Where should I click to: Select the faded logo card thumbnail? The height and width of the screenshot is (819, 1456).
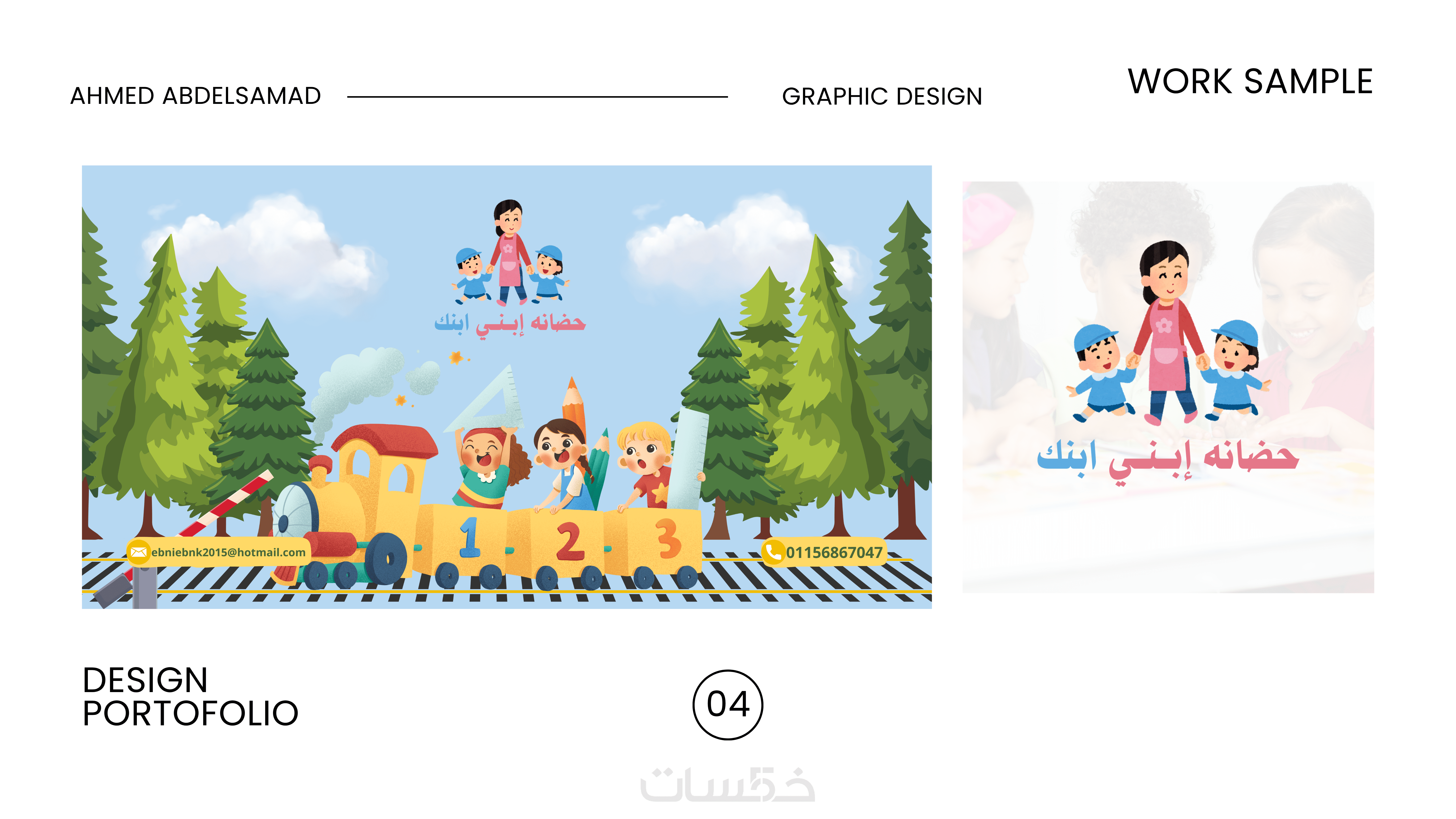(1168, 387)
